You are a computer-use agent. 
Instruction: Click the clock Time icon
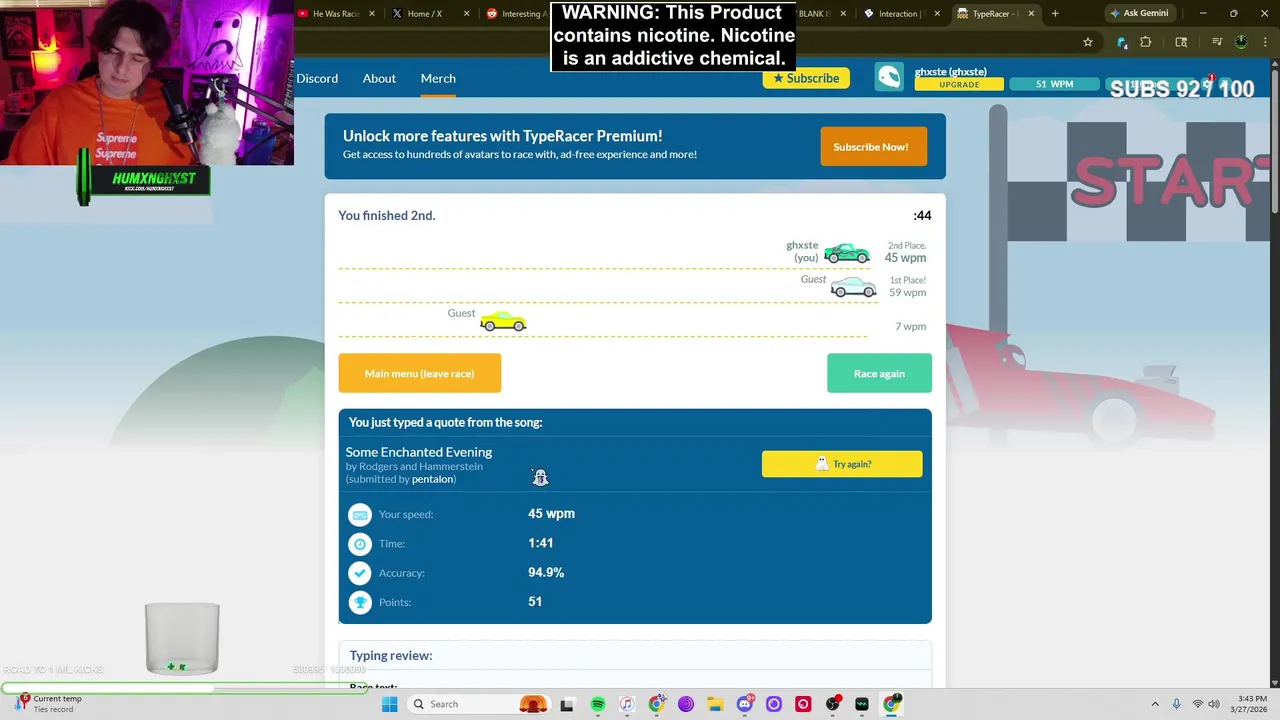point(359,544)
